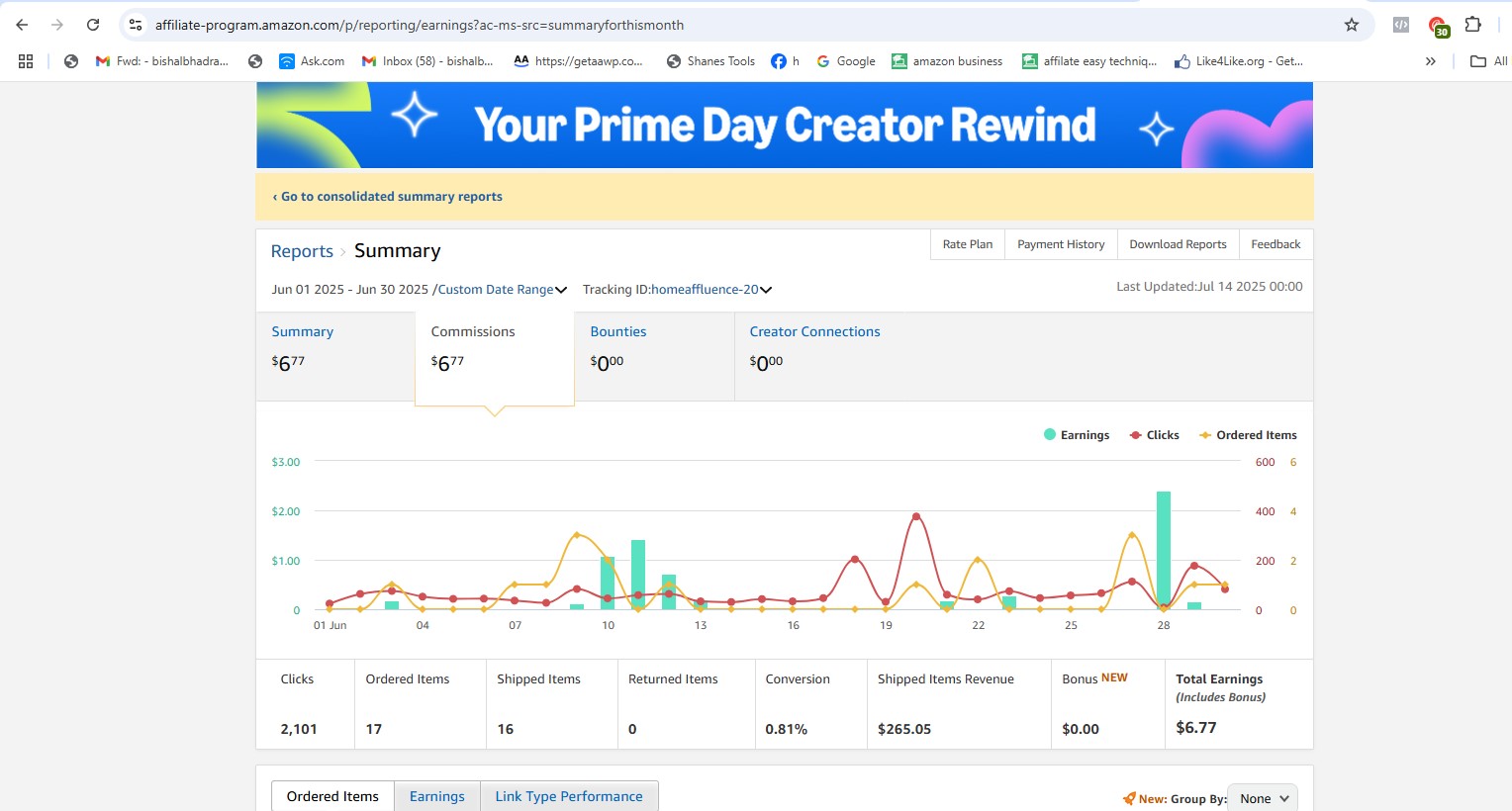Open the Ask.com bookmark
The image size is (1512, 811).
(312, 61)
